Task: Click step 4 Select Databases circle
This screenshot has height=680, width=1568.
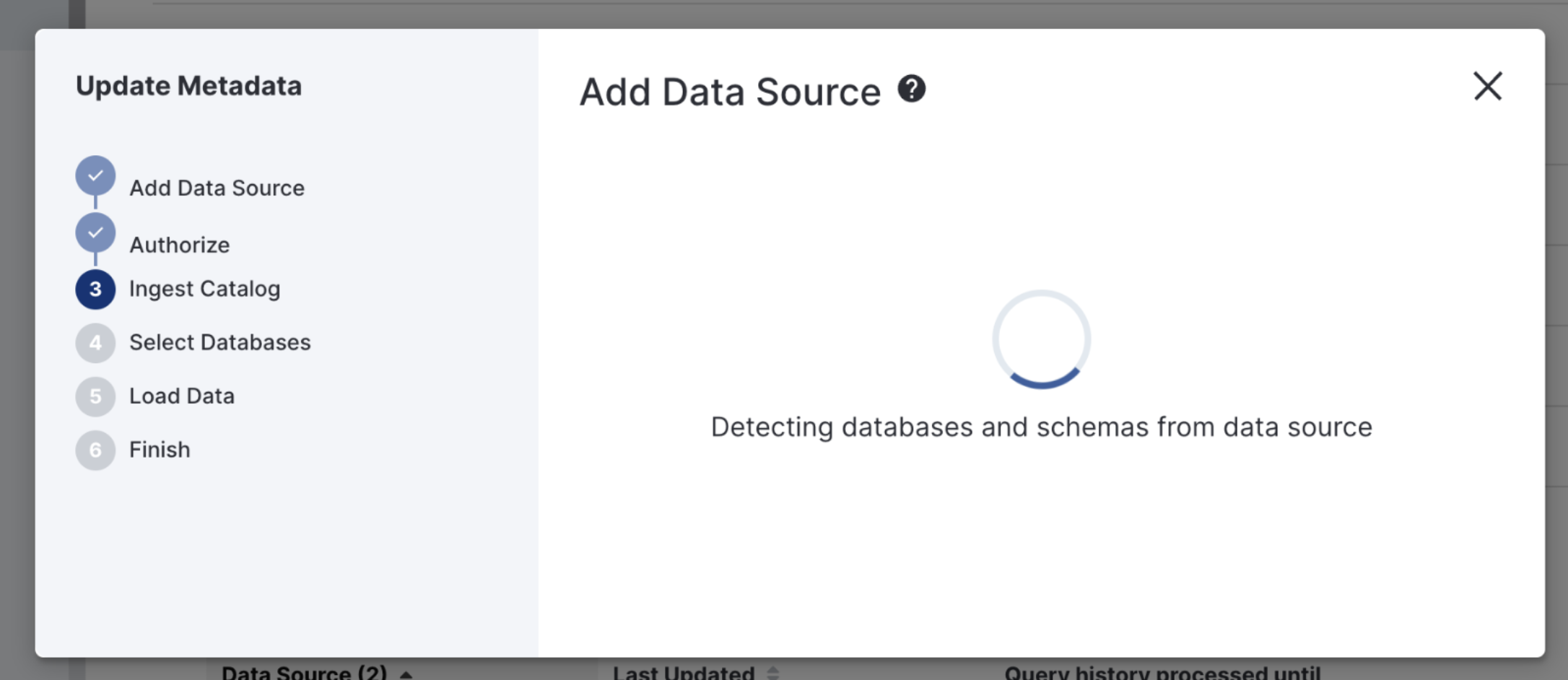Action: (x=95, y=343)
